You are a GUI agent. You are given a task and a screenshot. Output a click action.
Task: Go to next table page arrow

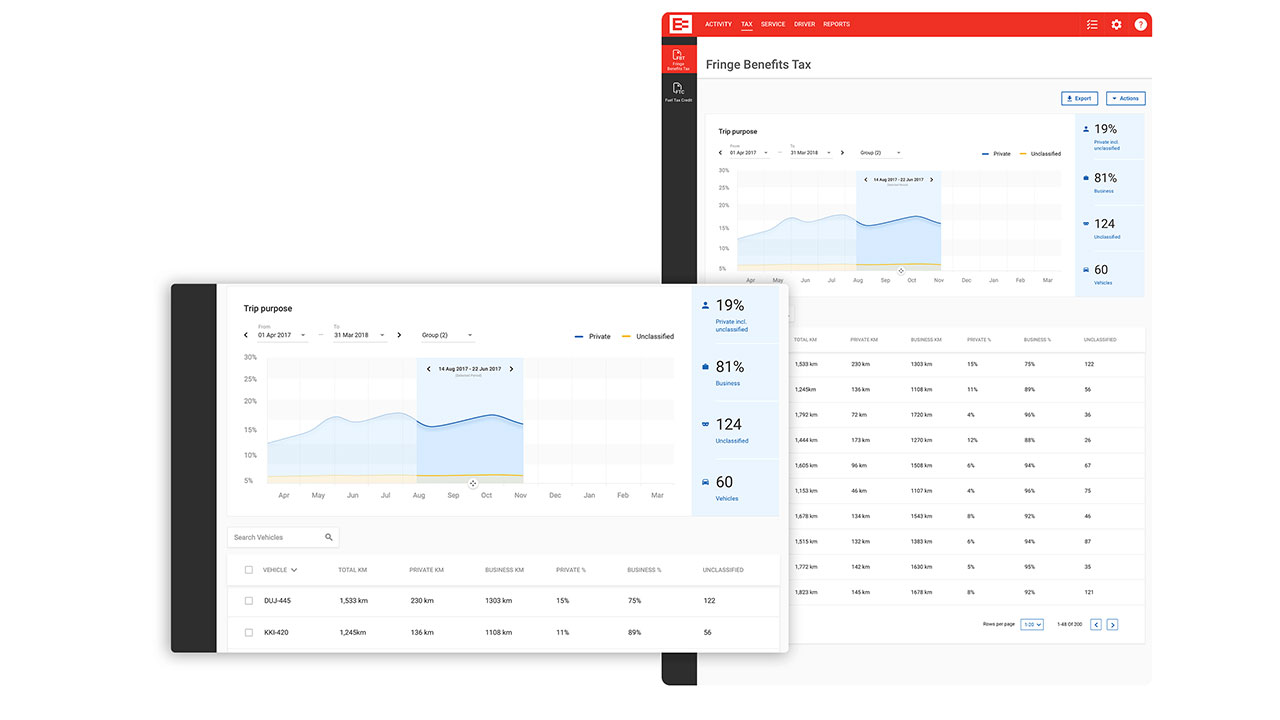click(x=1112, y=625)
